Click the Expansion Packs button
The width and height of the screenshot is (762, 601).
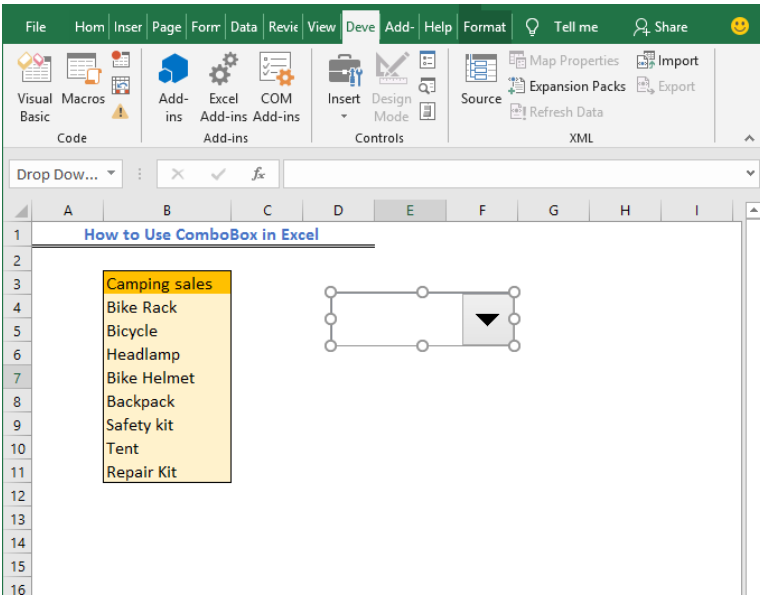[567, 86]
